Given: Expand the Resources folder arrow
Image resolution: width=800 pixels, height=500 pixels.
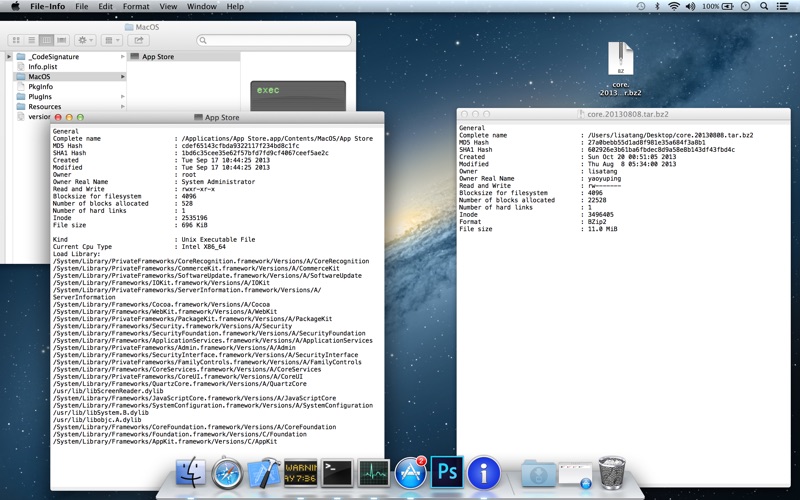Looking at the screenshot, I should (122, 106).
